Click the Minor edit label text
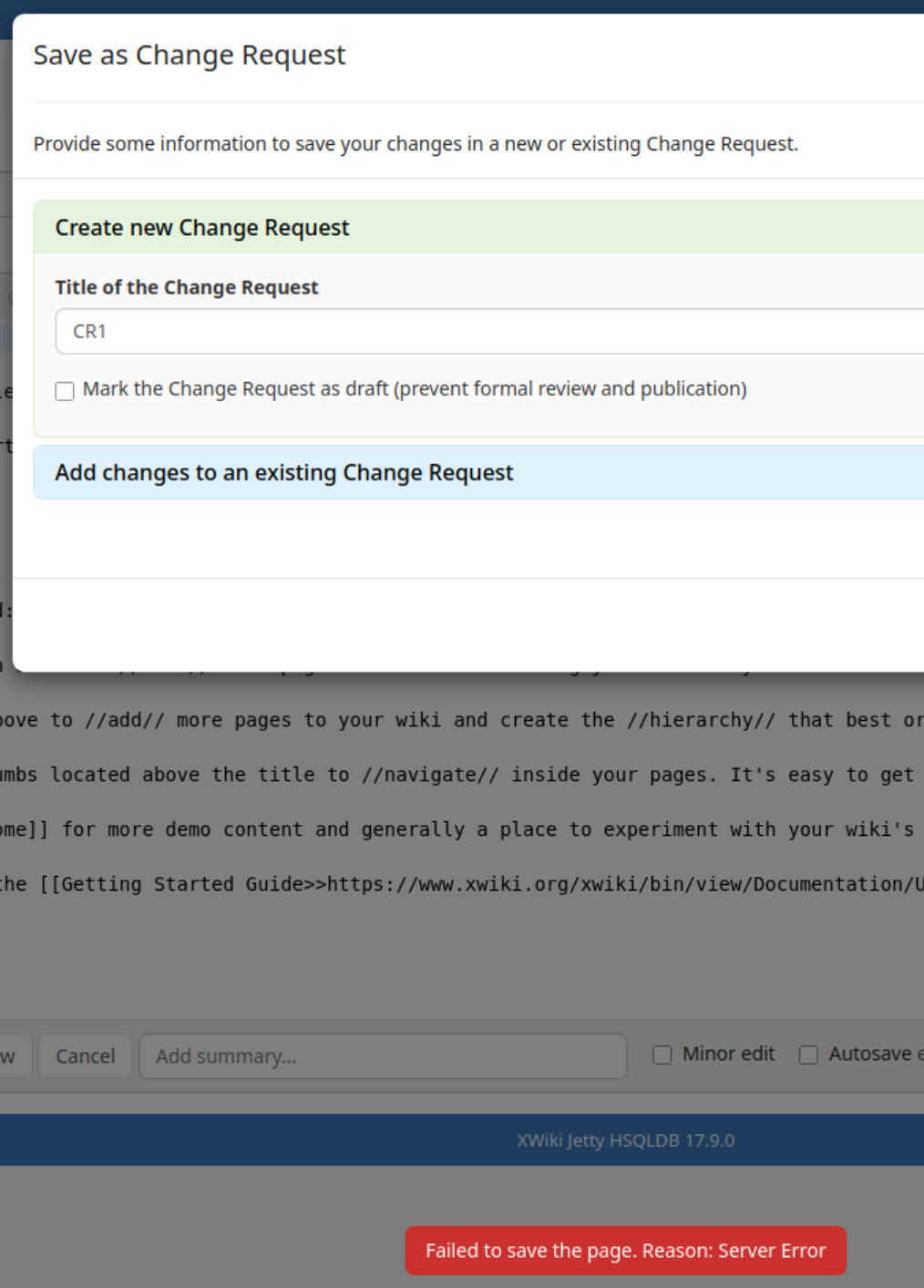Screen dimensions: 924x1288 [728, 1054]
